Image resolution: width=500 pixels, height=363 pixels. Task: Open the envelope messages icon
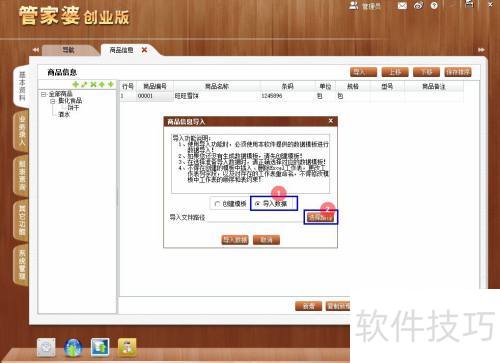[402, 6]
